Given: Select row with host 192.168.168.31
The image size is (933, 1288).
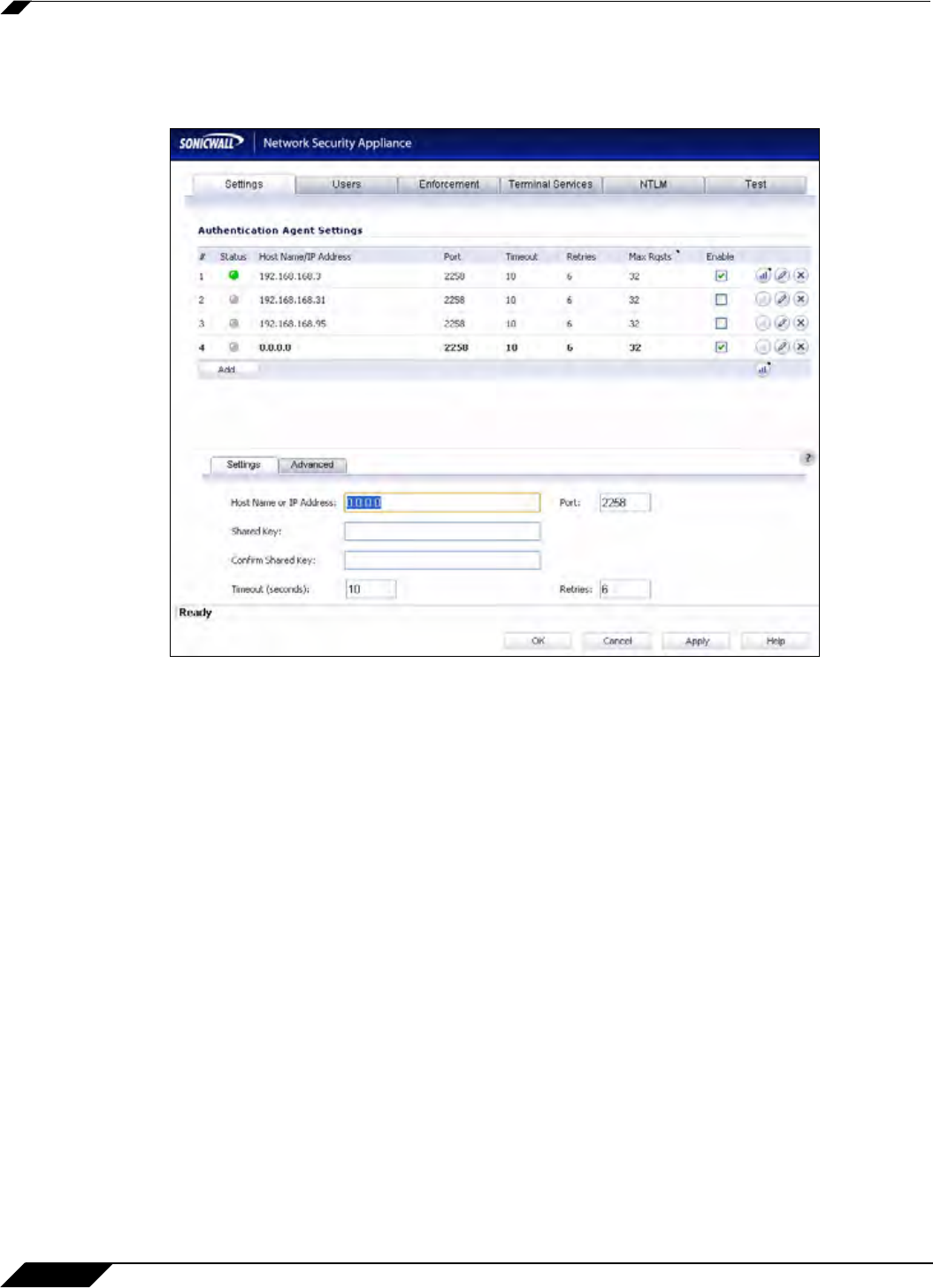Looking at the screenshot, I should [x=503, y=300].
